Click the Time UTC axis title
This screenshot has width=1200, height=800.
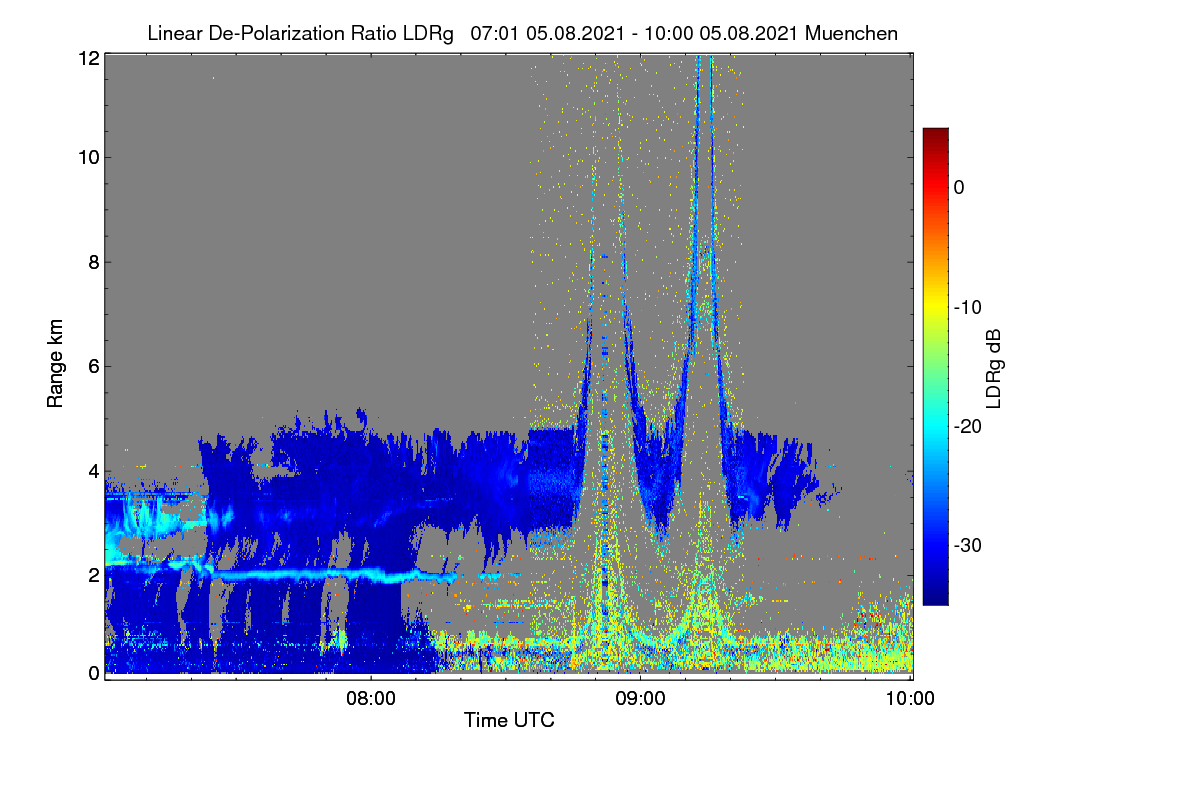(x=509, y=720)
